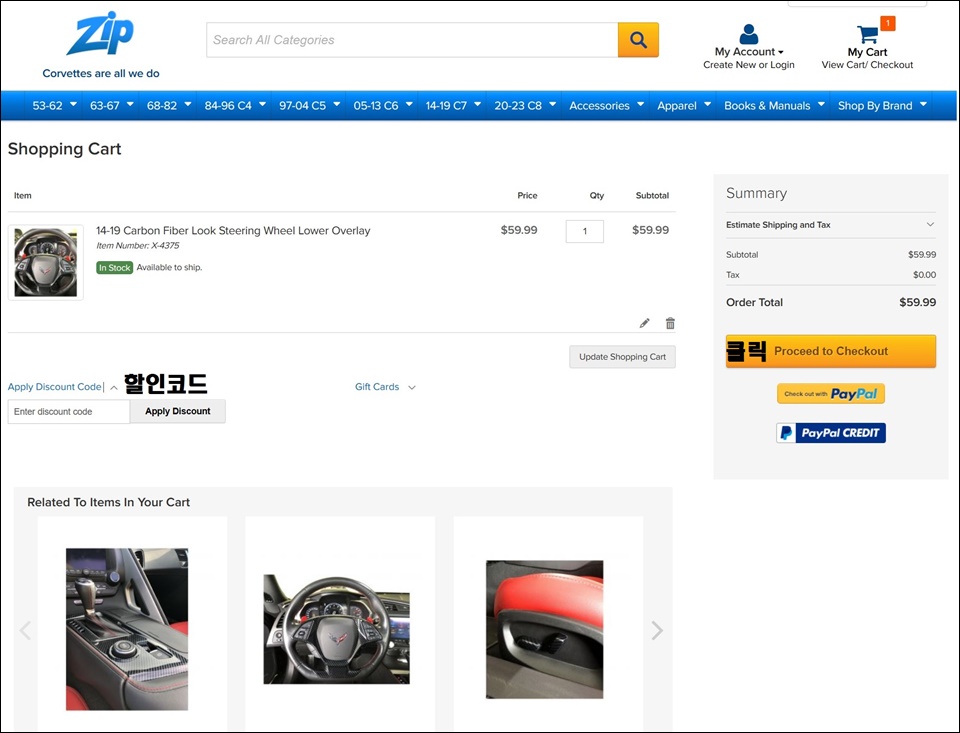Open the 68-82 menu
Screen dimensions: 960x733
168,105
